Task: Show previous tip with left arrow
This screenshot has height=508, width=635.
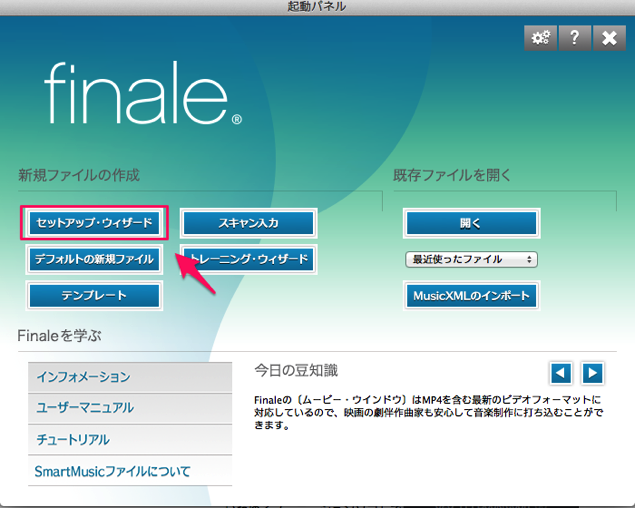Action: 561,373
